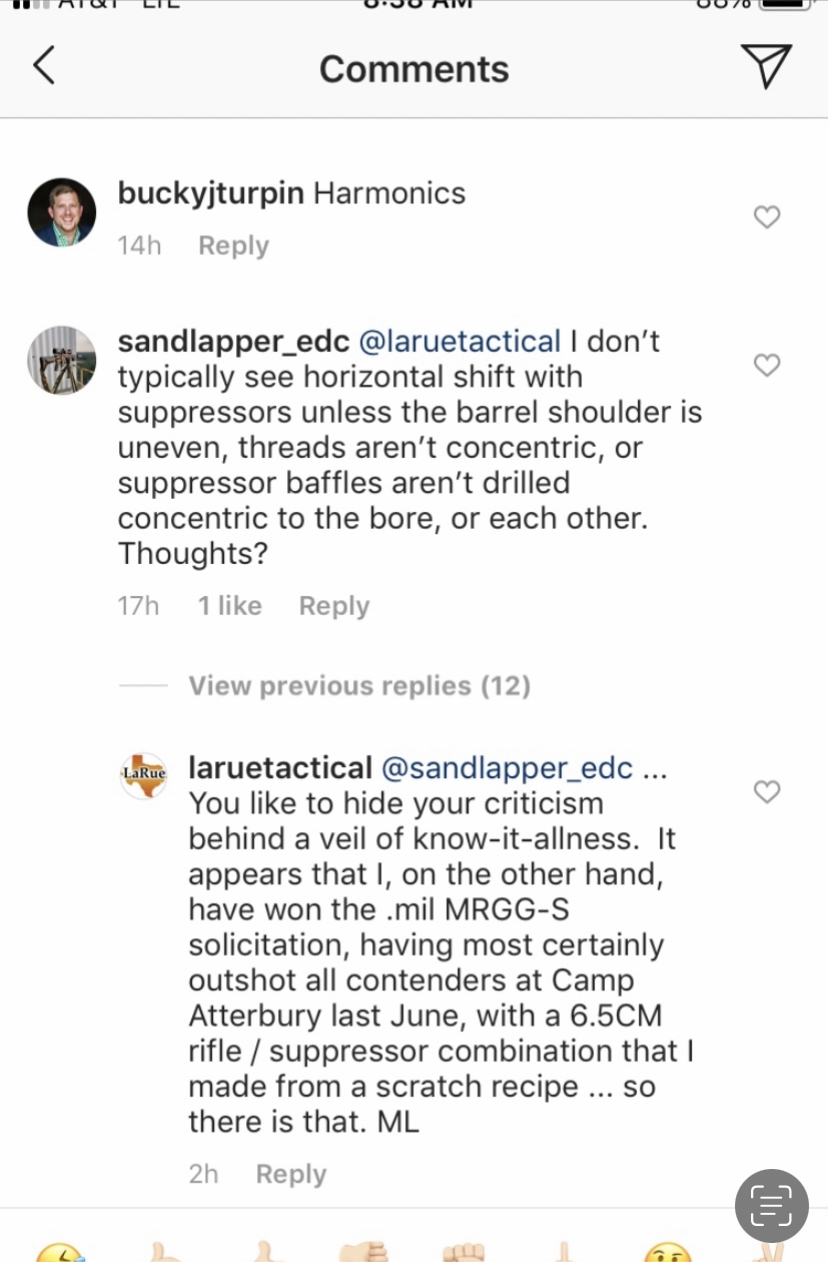Open the @sandlapper_edc mention link
Image resolution: width=828 pixels, height=1262 pixels.
pyautogui.click(x=507, y=768)
